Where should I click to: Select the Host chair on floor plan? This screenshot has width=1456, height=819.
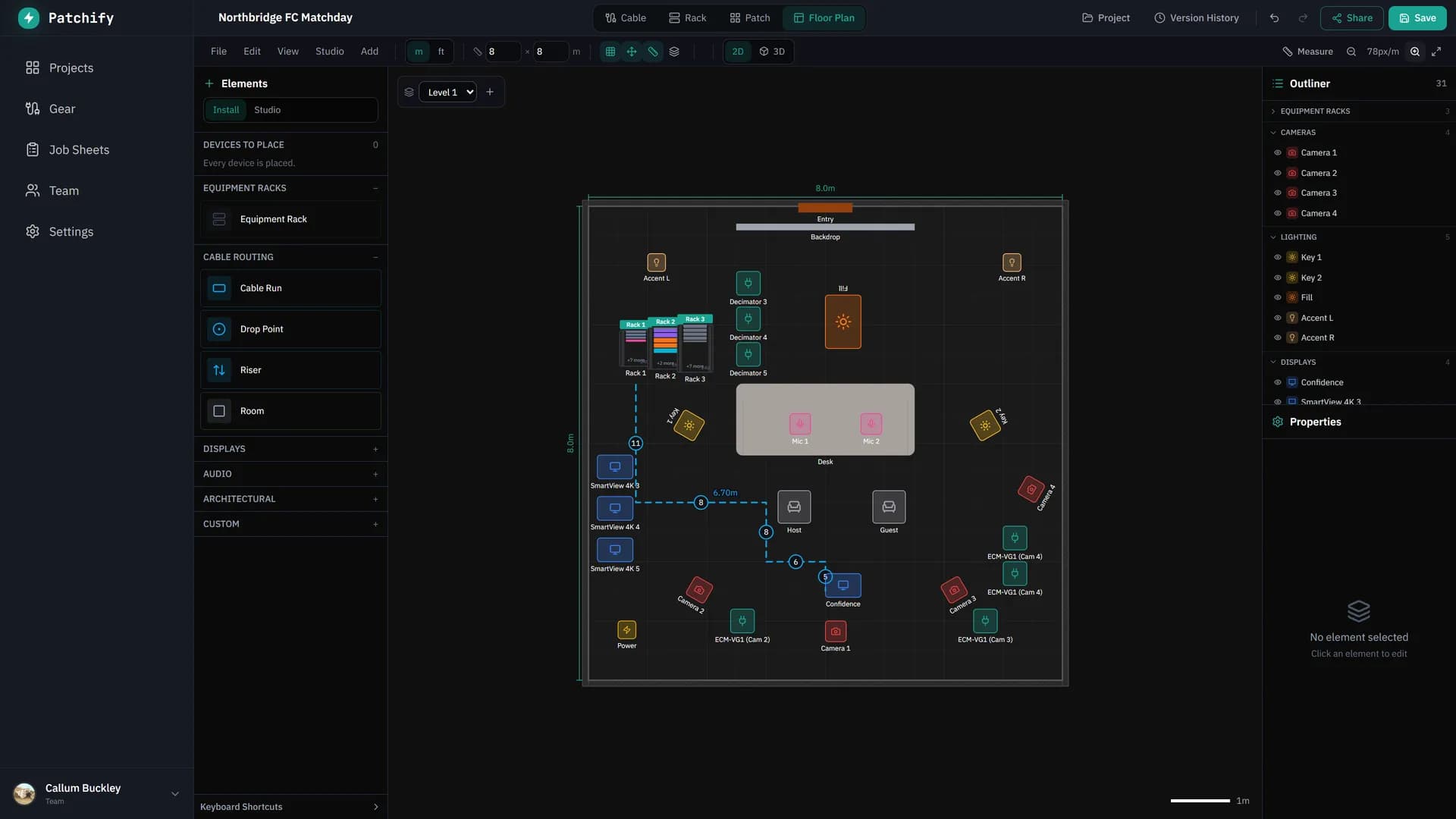(794, 507)
